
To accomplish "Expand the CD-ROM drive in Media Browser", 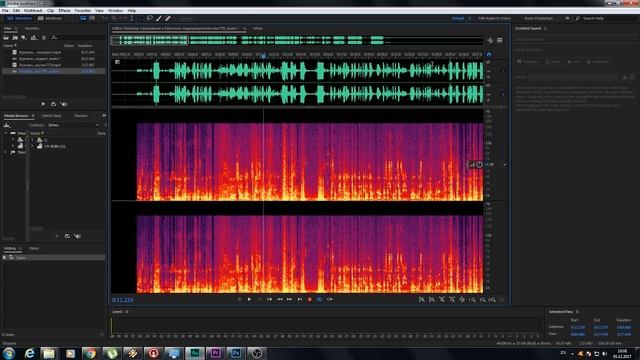I will tap(32, 146).
